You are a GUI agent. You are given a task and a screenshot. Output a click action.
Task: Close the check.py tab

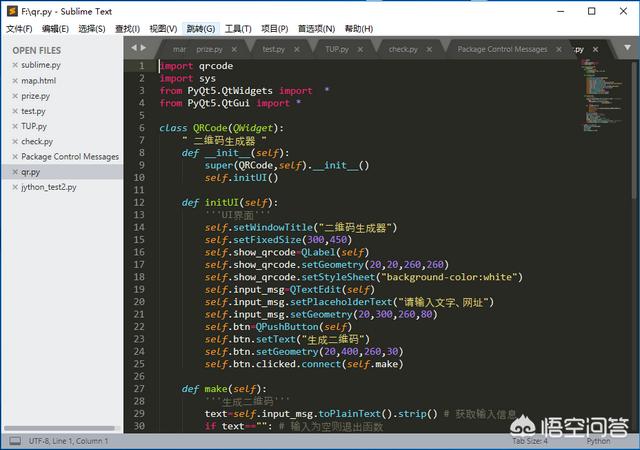point(429,49)
